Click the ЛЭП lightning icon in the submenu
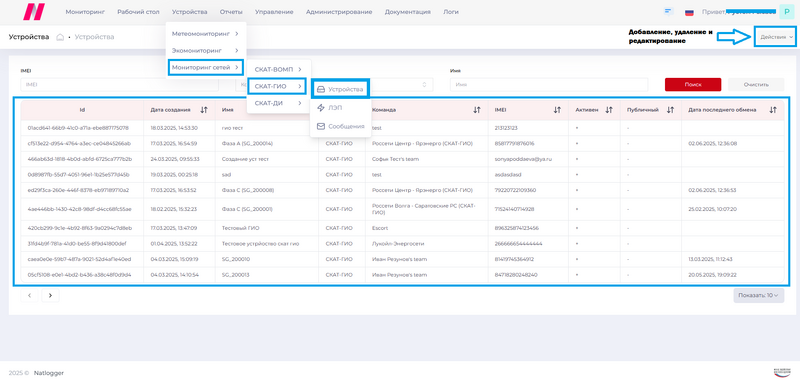 click(x=321, y=108)
